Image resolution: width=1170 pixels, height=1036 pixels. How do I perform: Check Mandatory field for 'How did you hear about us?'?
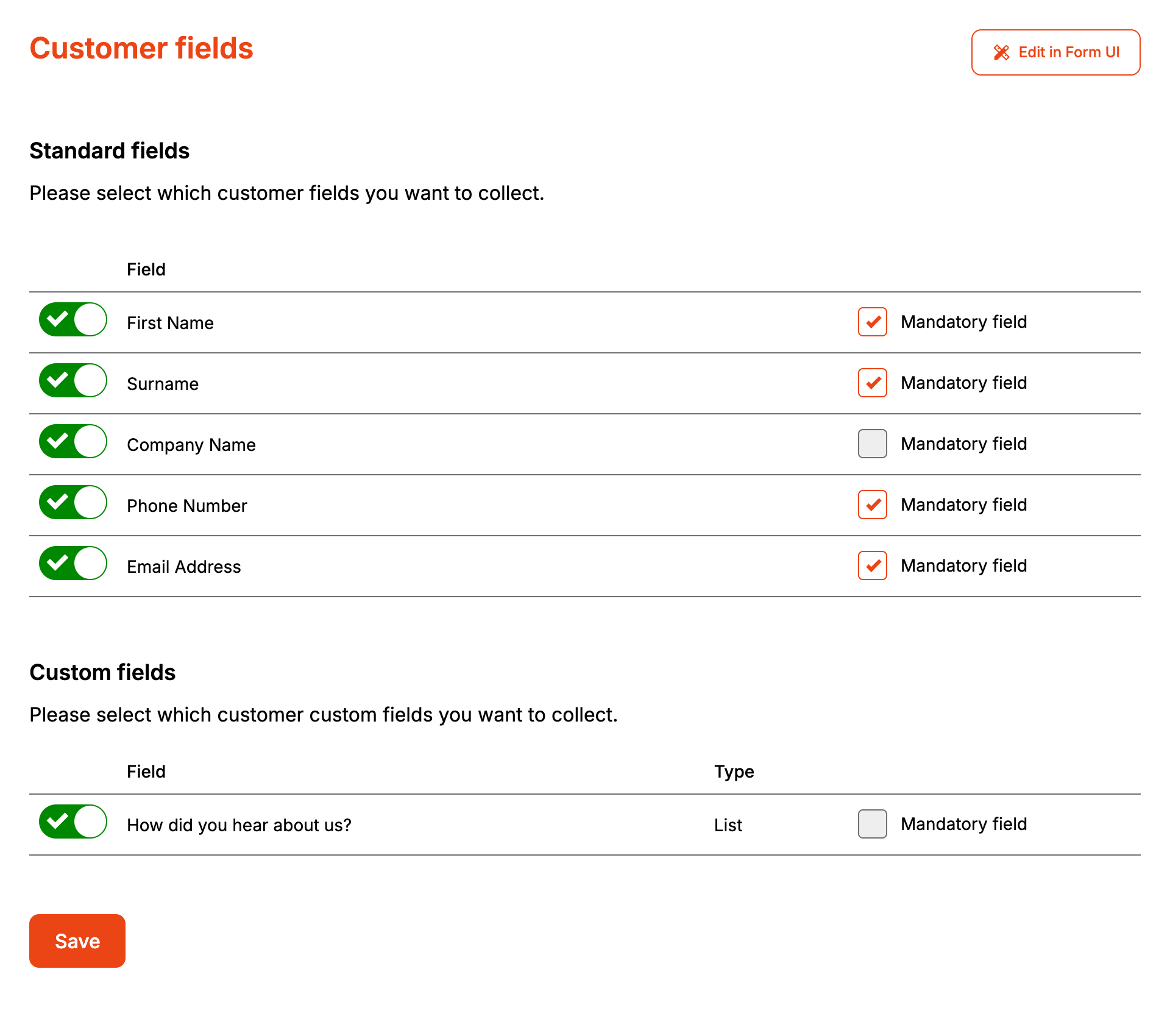tap(873, 824)
